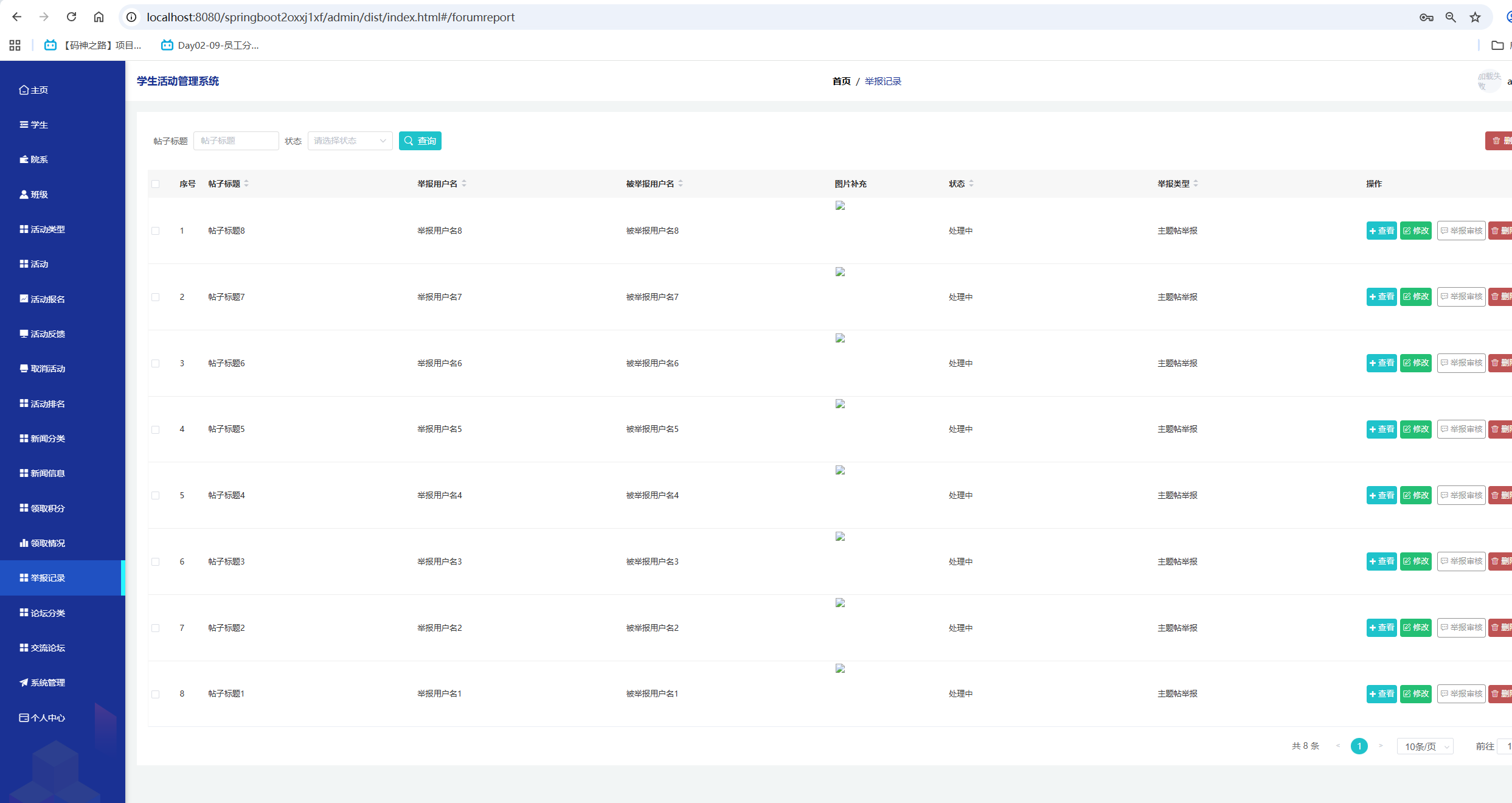
Task: Open the browser apps grid icon
Action: click(15, 45)
